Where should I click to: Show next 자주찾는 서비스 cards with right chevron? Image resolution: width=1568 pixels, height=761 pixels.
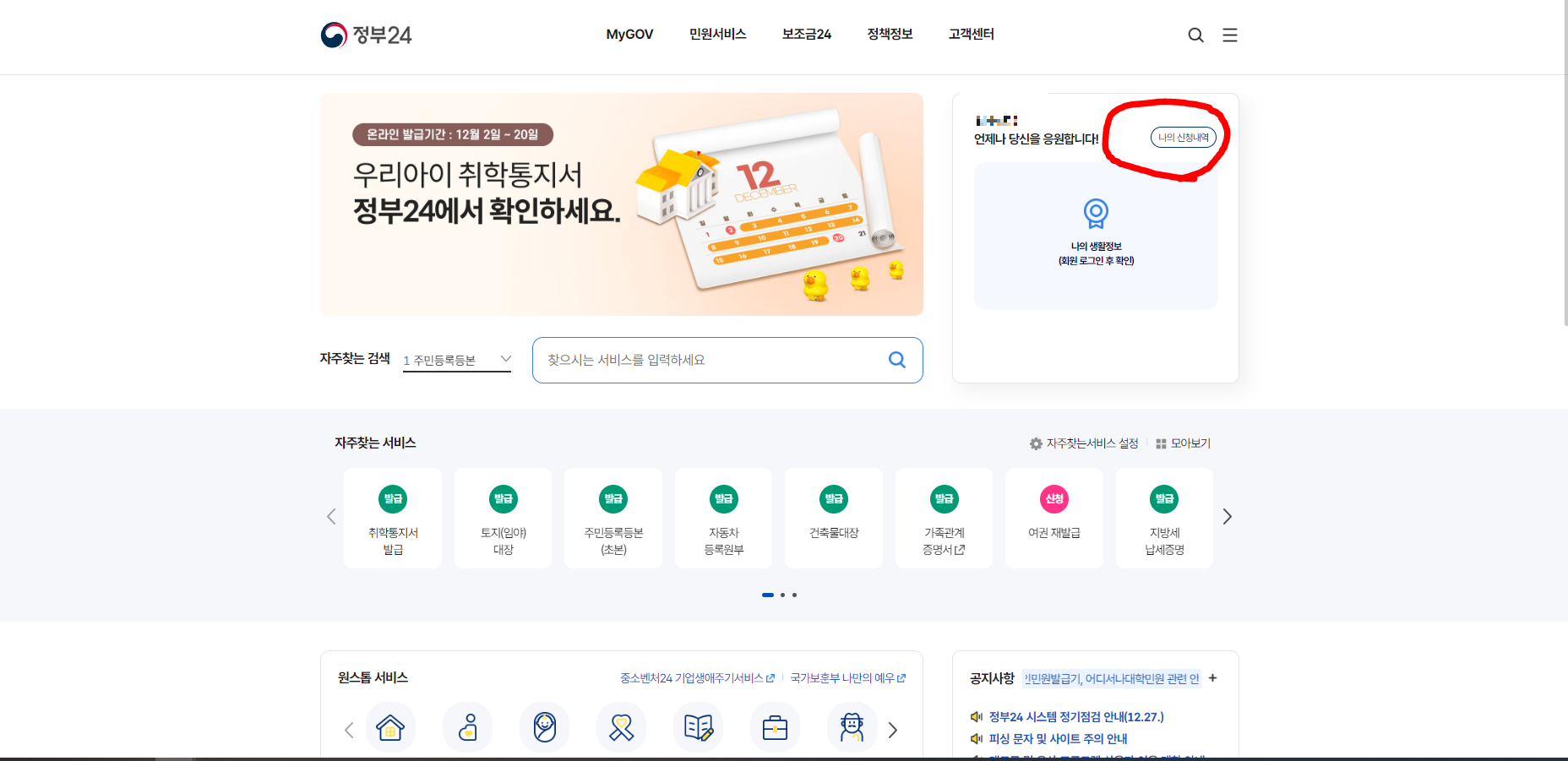[x=1228, y=517]
